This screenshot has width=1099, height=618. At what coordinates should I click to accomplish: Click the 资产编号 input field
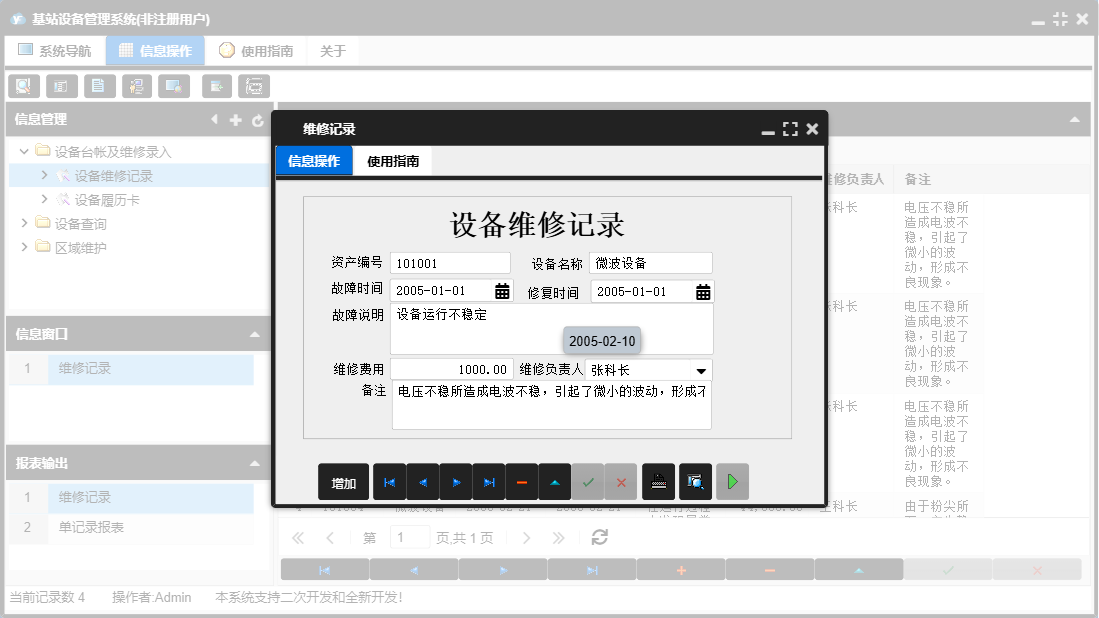pyautogui.click(x=449, y=262)
